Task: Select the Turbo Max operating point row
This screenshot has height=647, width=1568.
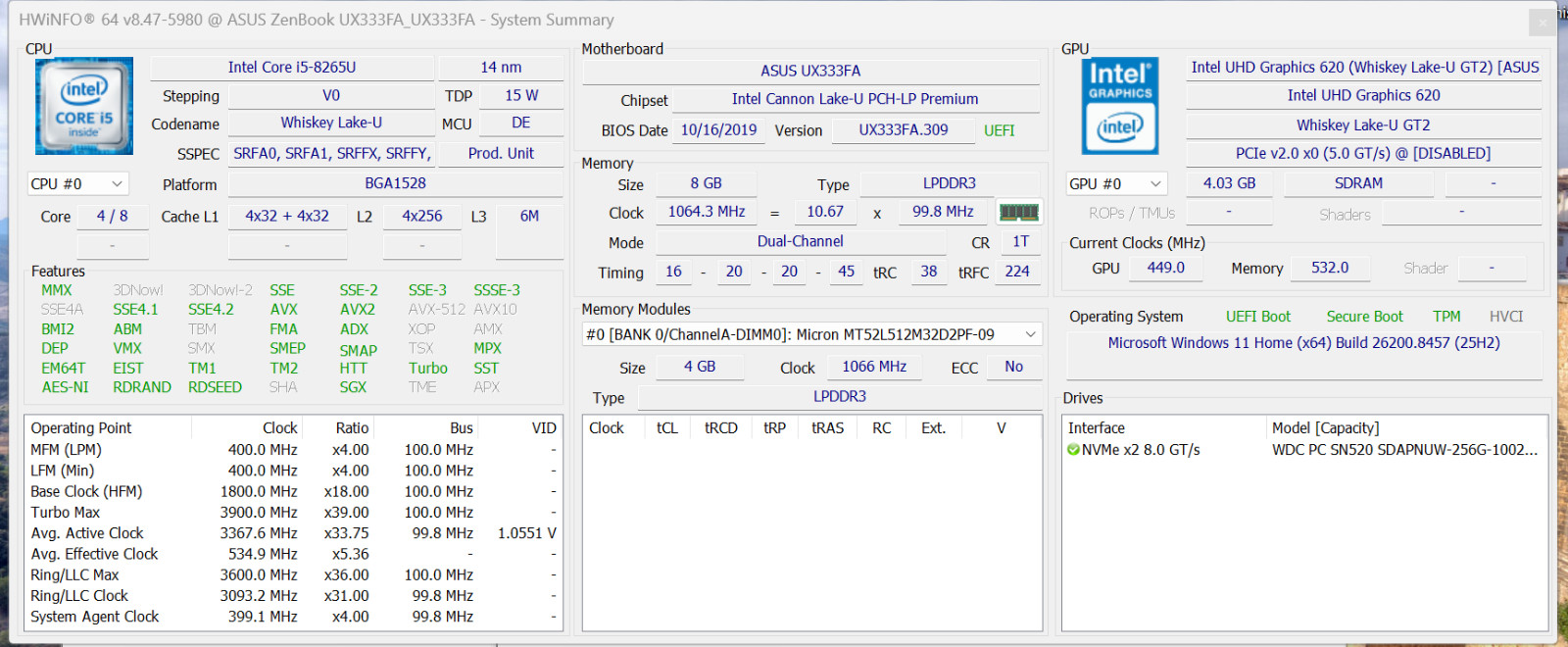Action: (x=293, y=512)
